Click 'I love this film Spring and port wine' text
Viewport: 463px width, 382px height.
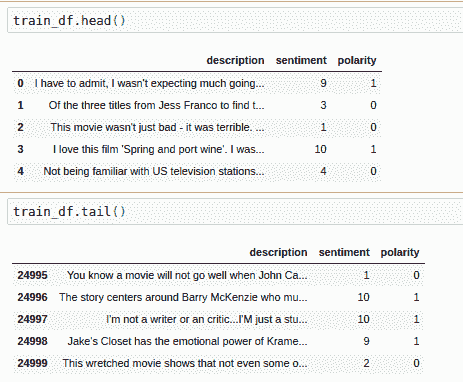158,149
